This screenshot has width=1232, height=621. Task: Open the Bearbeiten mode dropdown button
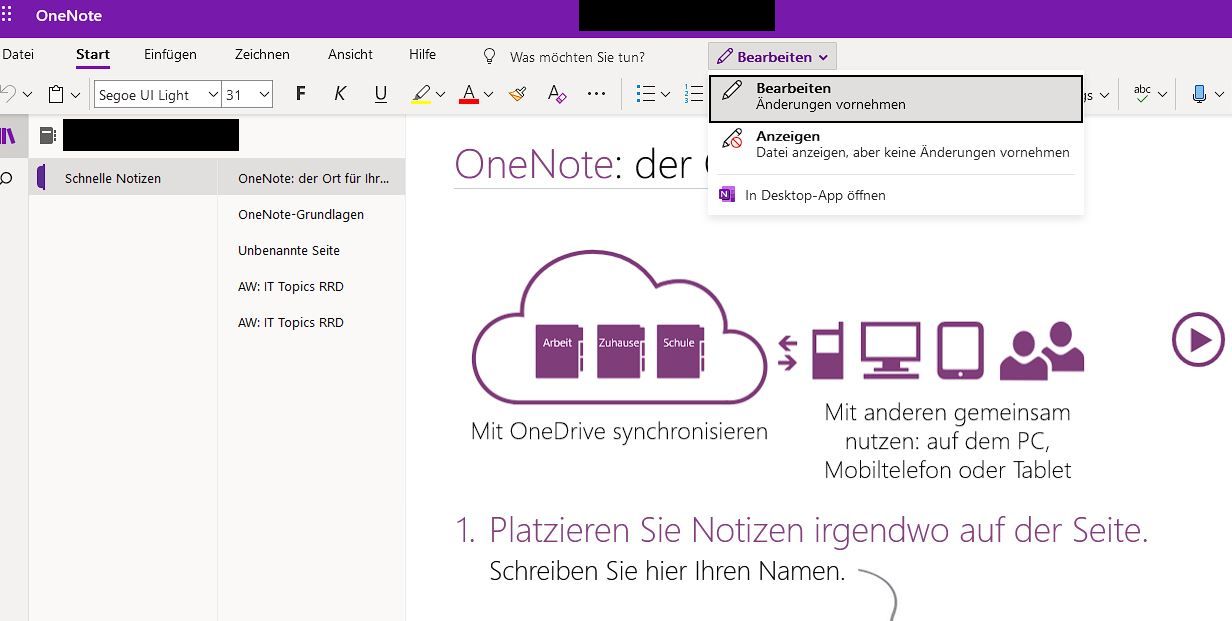pyautogui.click(x=772, y=57)
